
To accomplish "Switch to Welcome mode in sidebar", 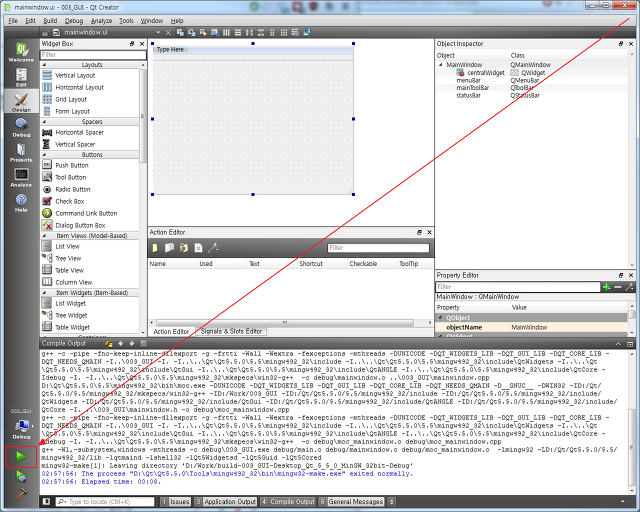I will pos(21,52).
